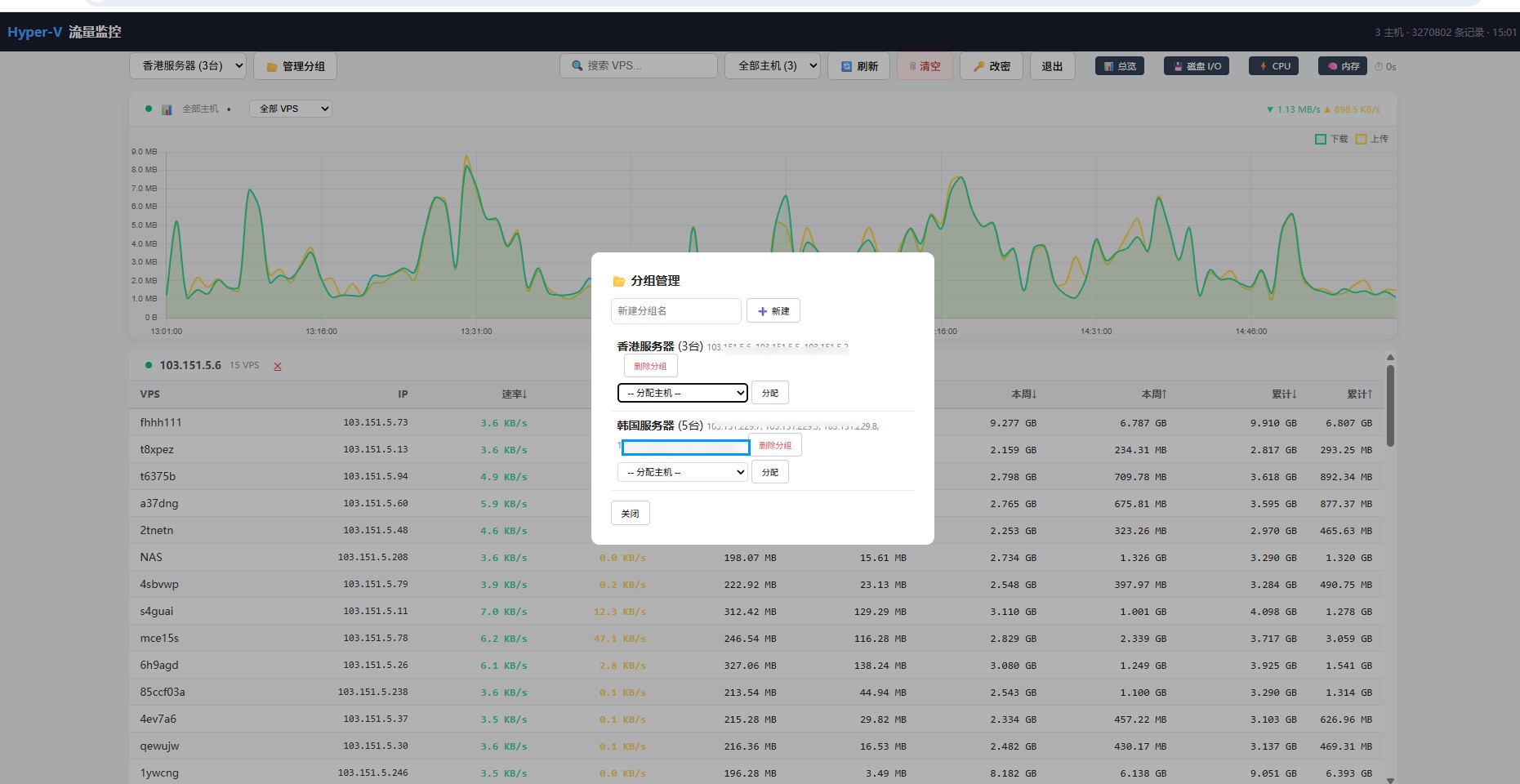
Task: Click the 0s timer indicator
Action: click(1385, 67)
